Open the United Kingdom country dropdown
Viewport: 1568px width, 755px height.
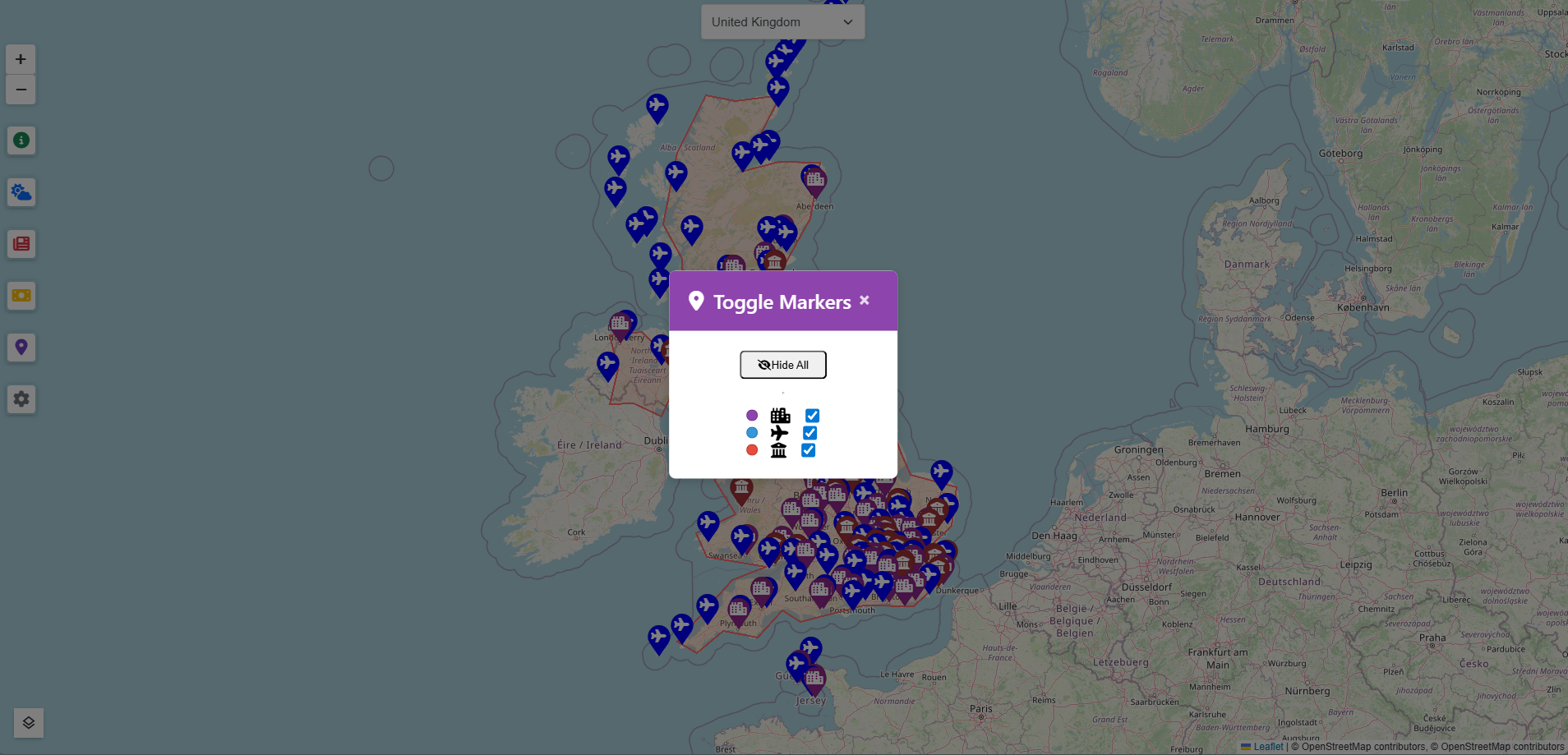coord(782,21)
